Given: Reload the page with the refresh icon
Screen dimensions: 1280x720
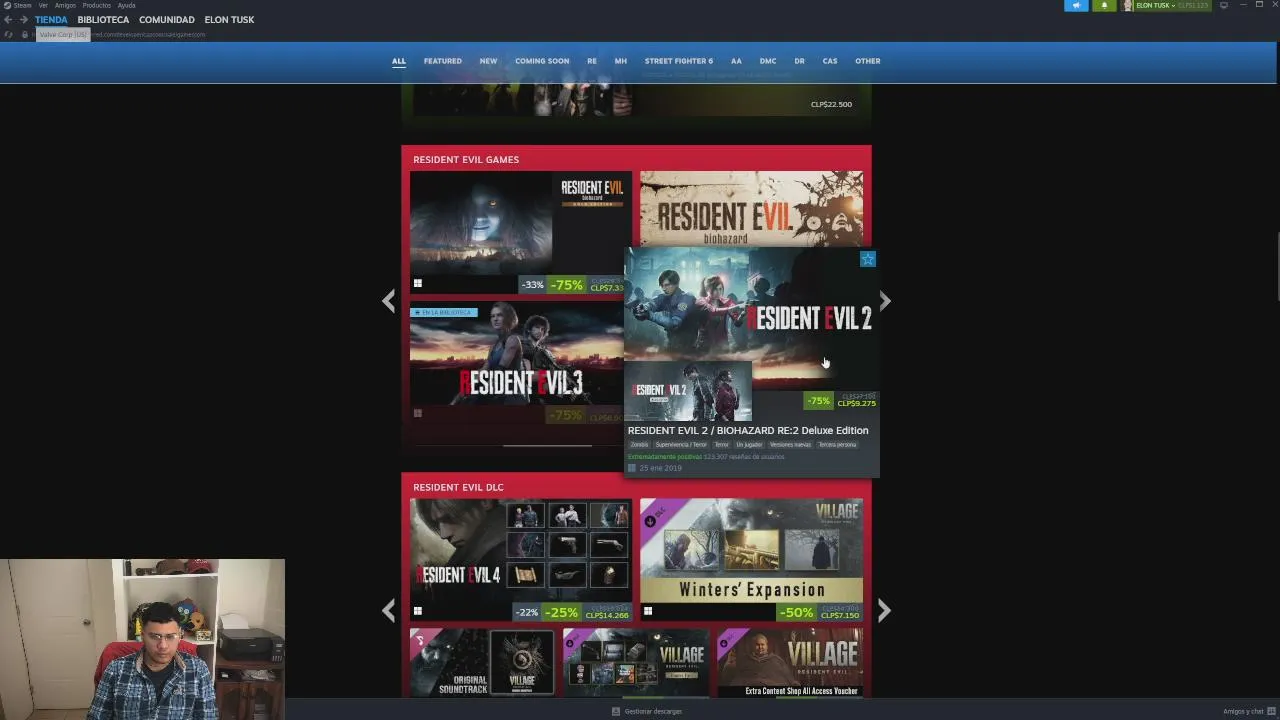Looking at the screenshot, I should click(9, 34).
